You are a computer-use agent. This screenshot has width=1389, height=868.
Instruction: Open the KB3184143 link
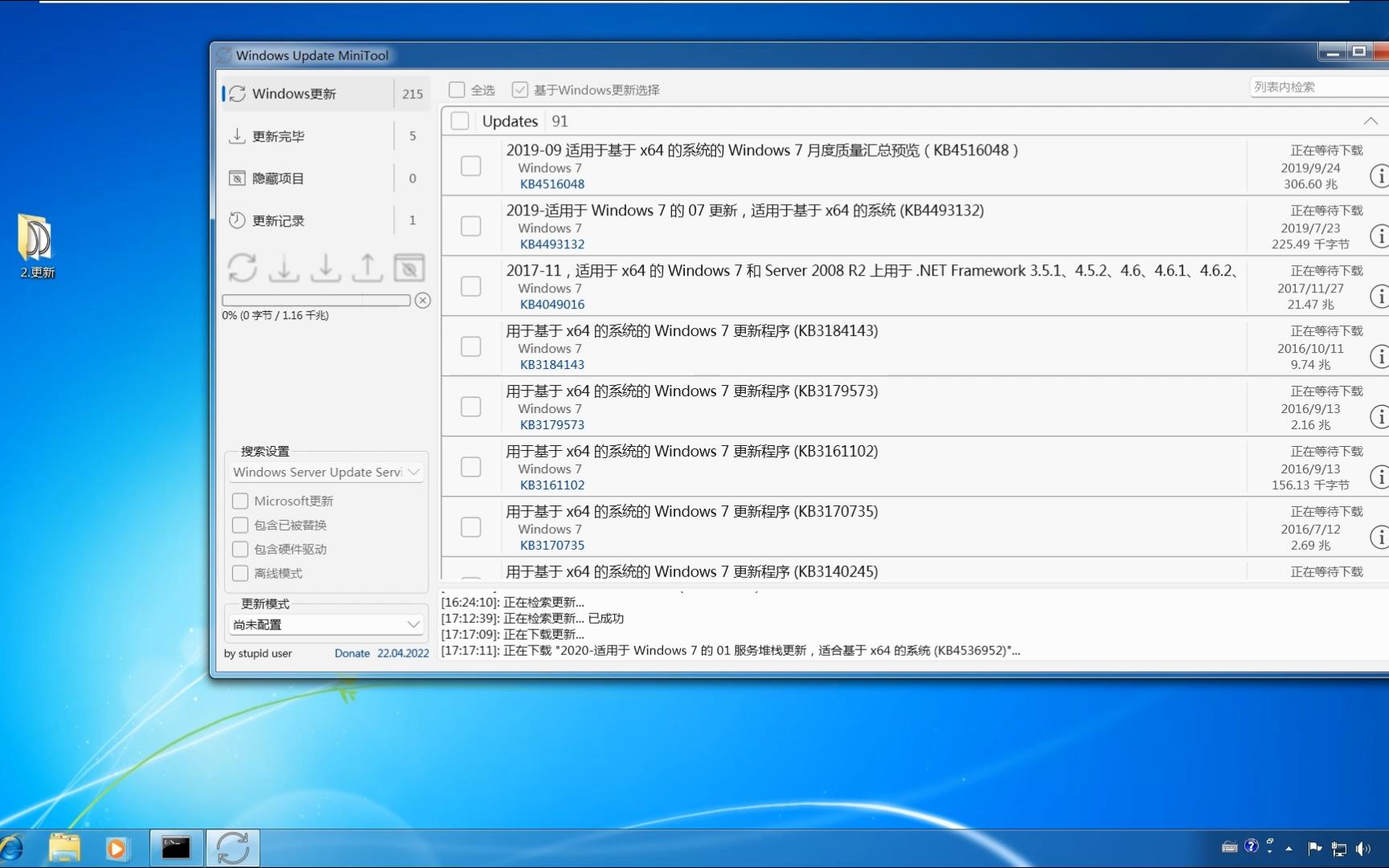[552, 365]
